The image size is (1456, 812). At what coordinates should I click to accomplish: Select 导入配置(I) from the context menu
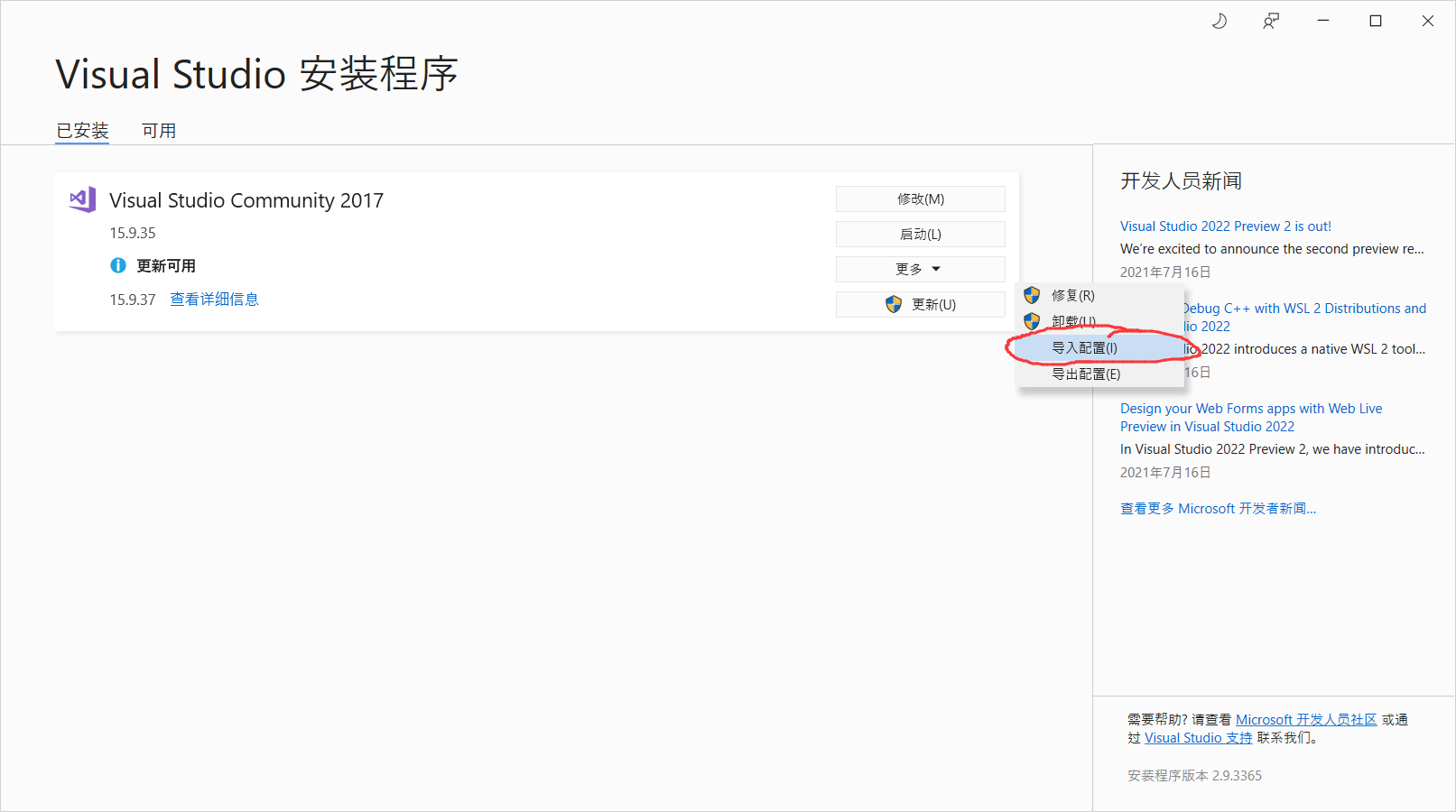click(x=1084, y=346)
